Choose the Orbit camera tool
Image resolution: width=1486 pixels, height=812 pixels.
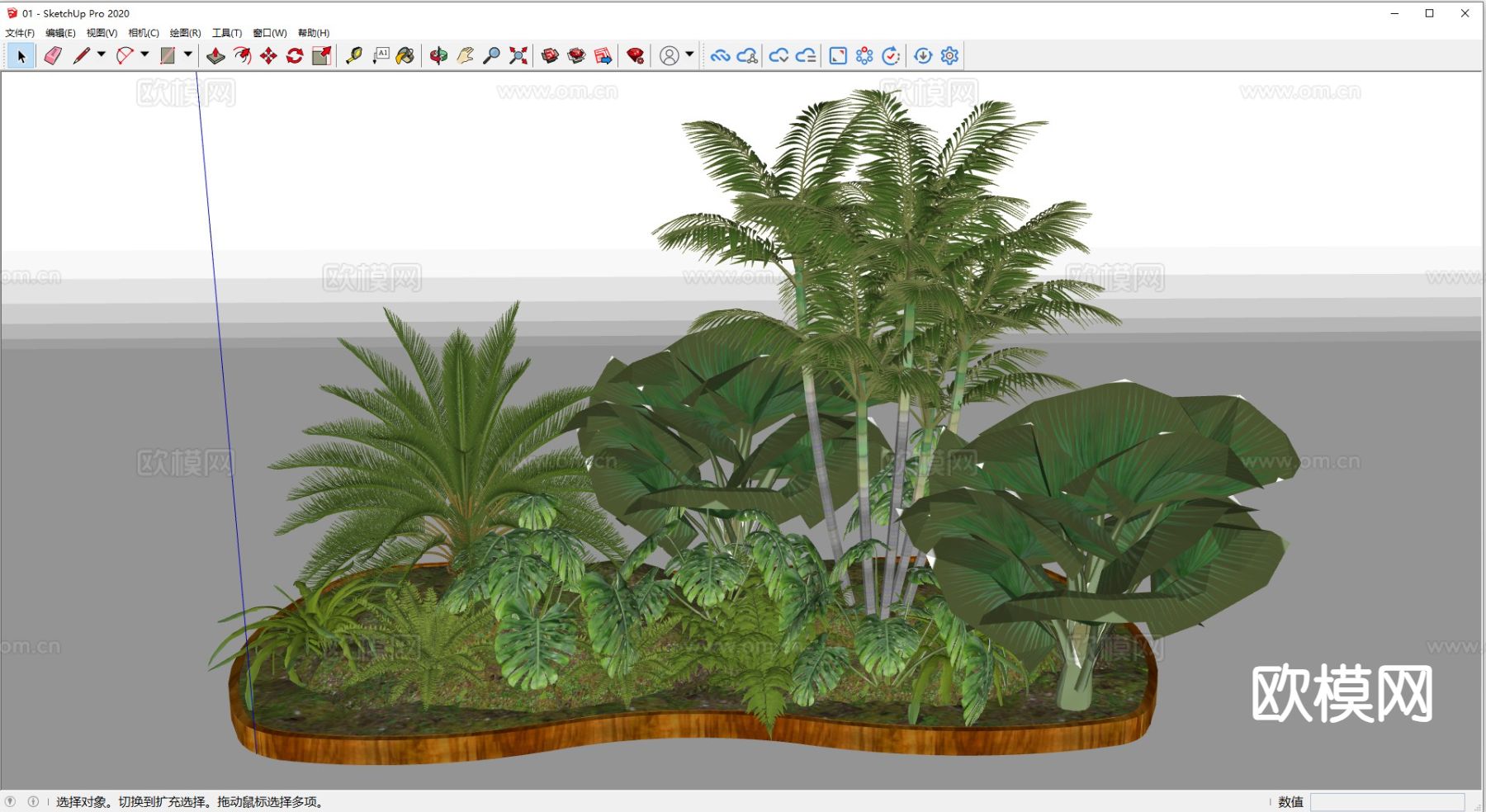pyautogui.click(x=438, y=55)
